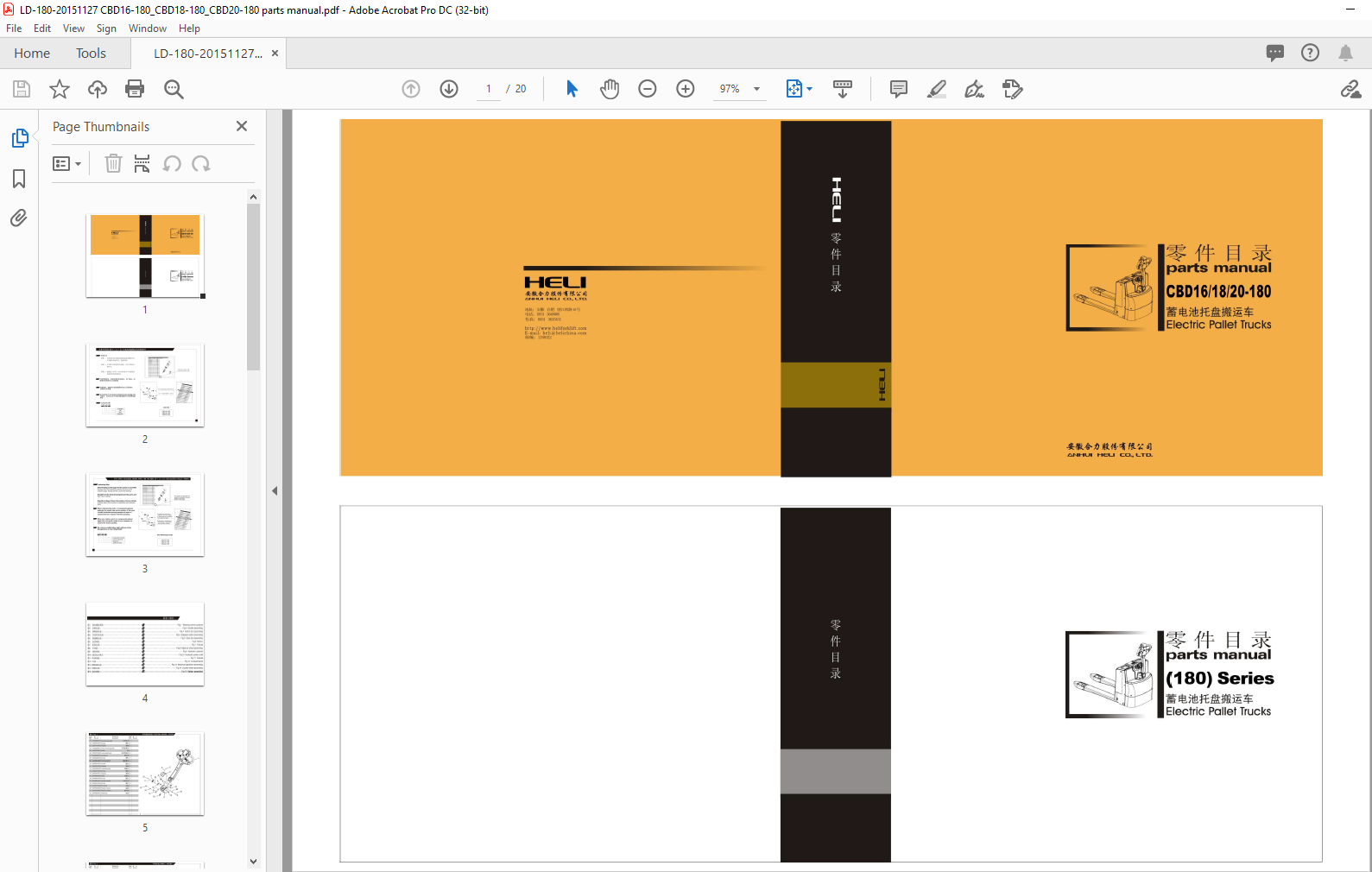Screen dimensions: 1372x872
Task: Activate the Hand pan tool
Action: pos(610,89)
